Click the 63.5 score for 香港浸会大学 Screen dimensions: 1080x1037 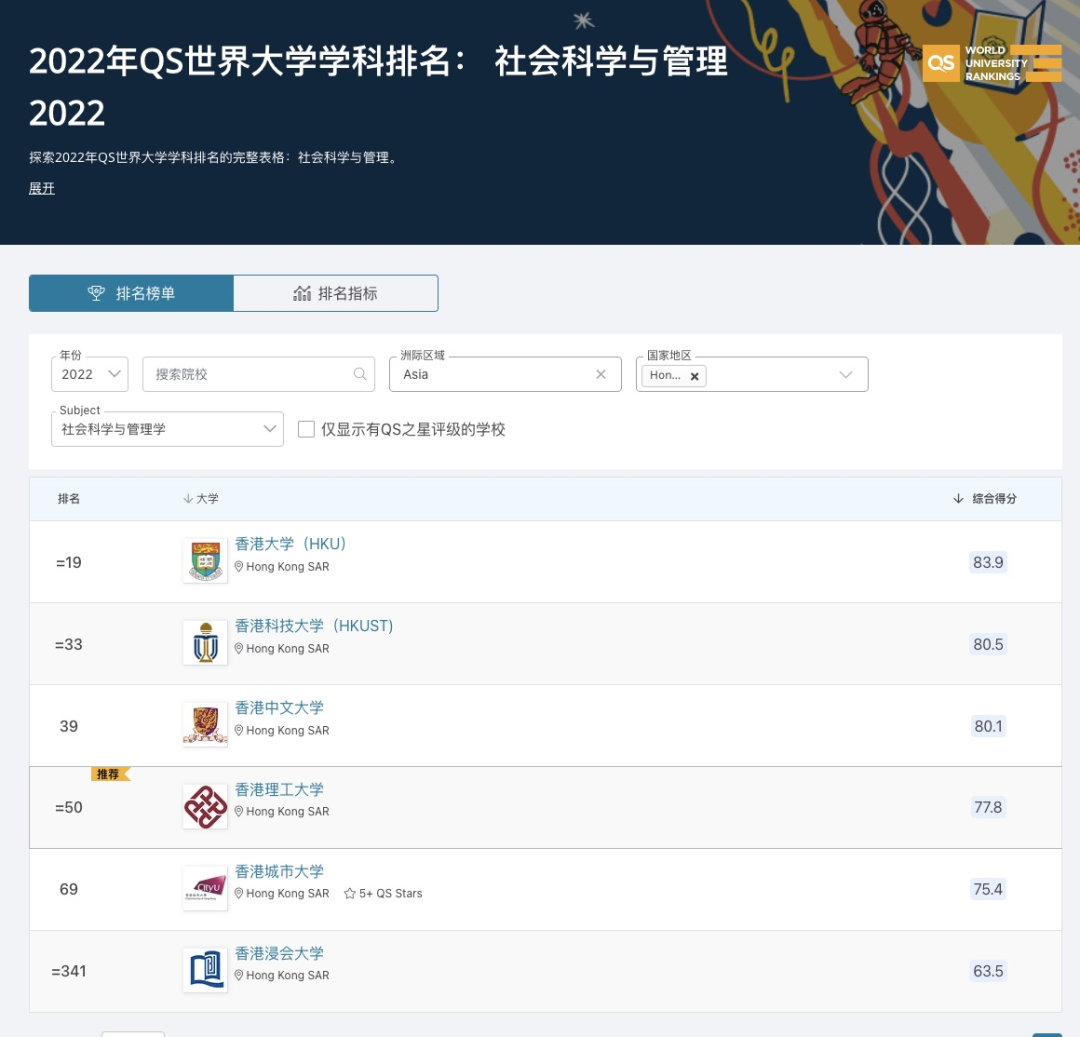(988, 971)
